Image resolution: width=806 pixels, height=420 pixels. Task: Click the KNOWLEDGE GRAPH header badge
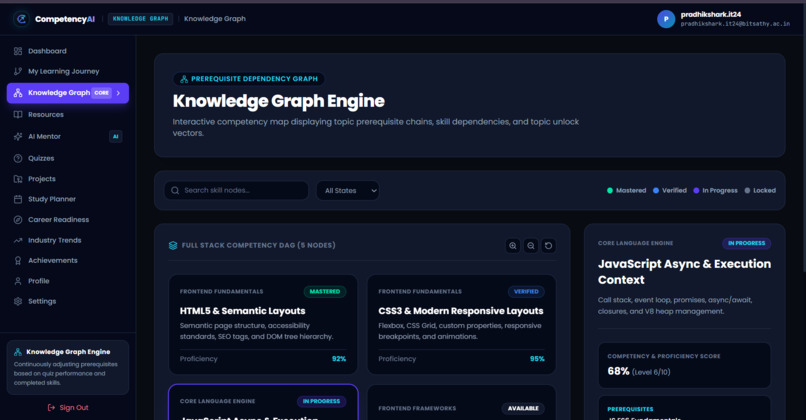140,19
